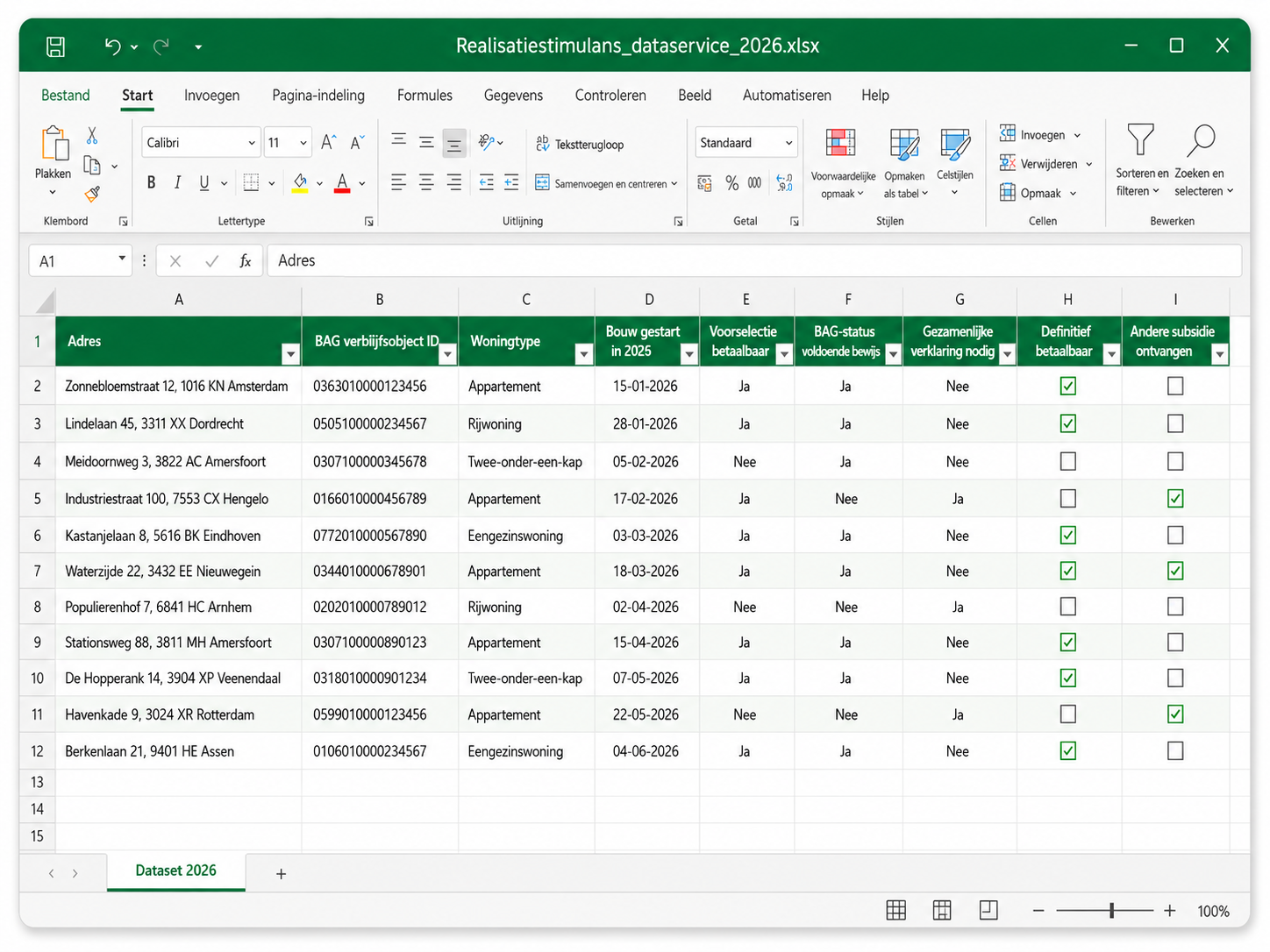Uncheck Definitief betaalbaar for Zonnebloemstraat 12
1270x952 pixels.
click(x=1067, y=386)
